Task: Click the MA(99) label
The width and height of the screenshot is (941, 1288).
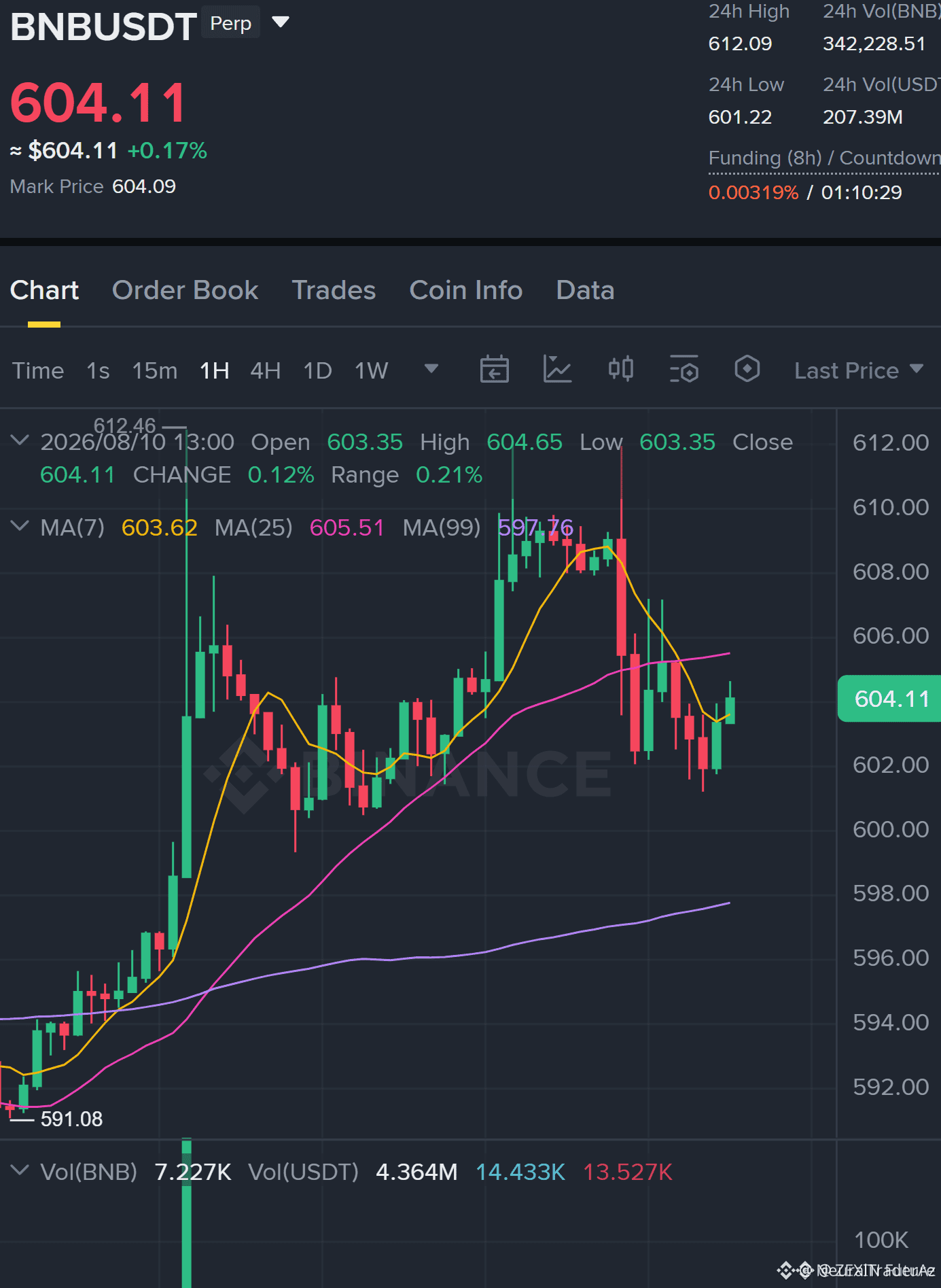Action: (442, 527)
